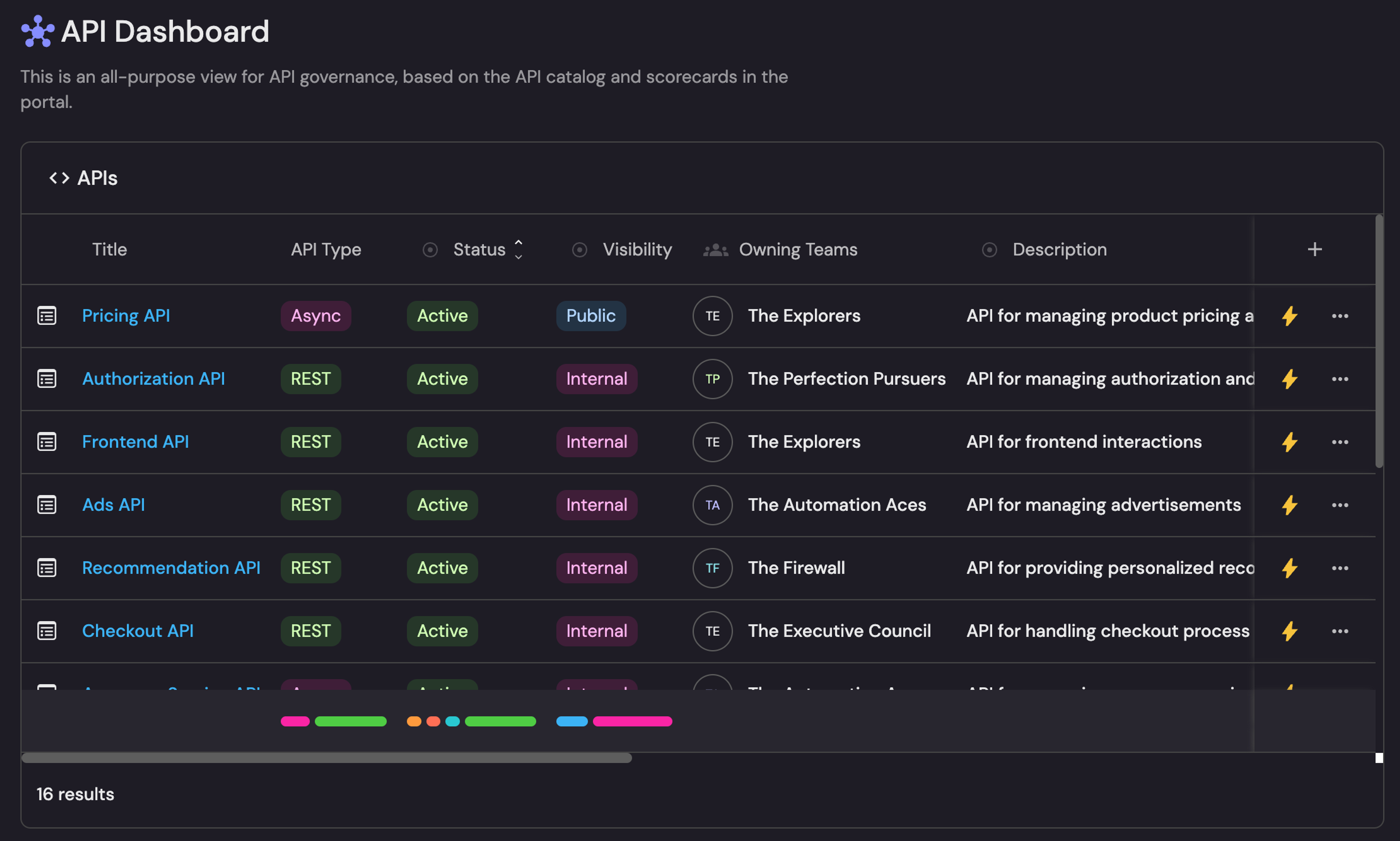Click the TP avatar for The Perfection Pursuers
Screen dimensions: 1400x841
point(713,379)
